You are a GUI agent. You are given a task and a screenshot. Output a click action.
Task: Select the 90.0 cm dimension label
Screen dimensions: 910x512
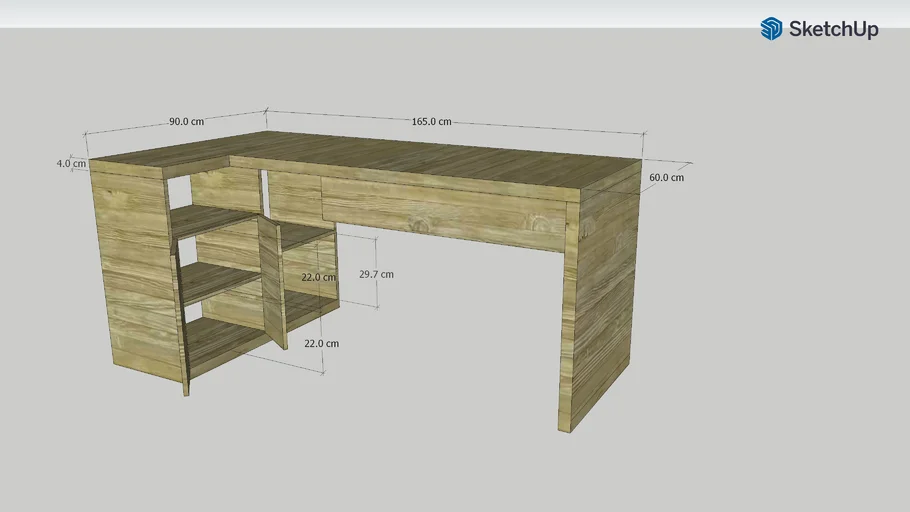point(186,121)
